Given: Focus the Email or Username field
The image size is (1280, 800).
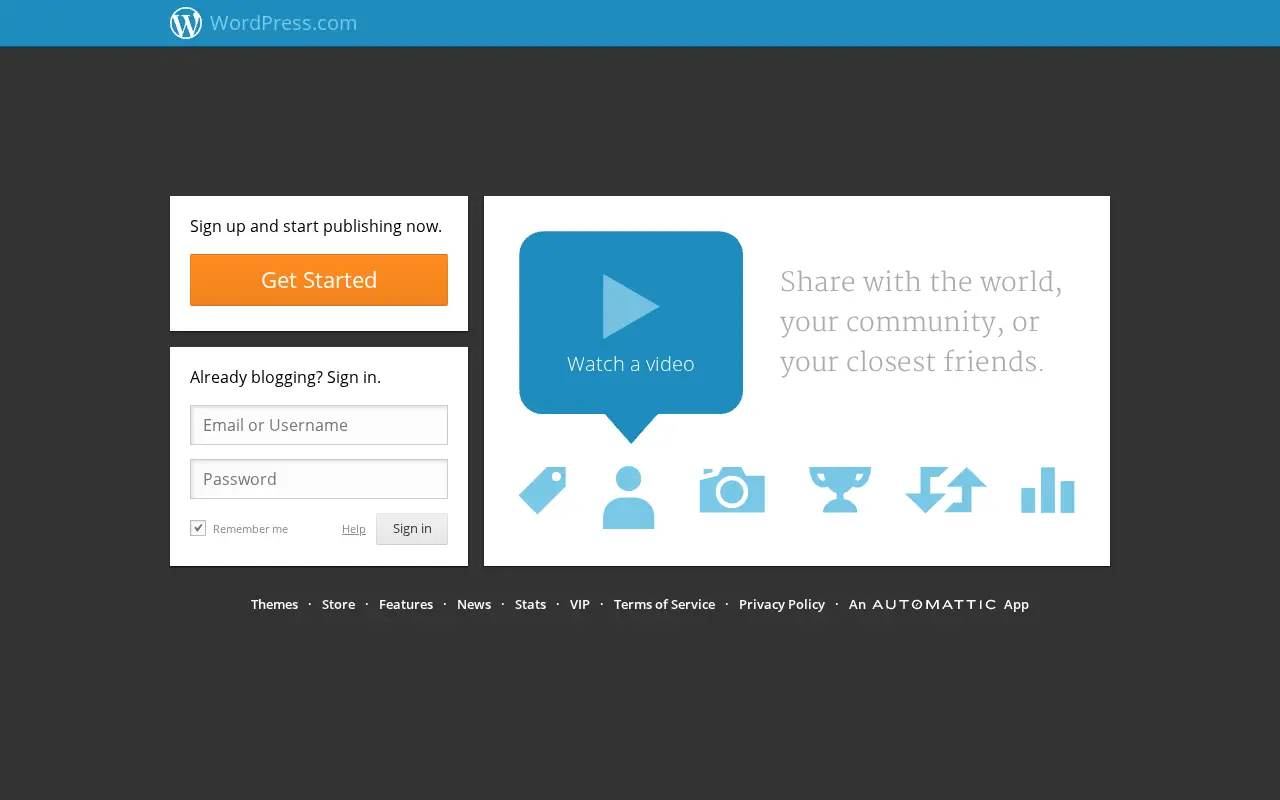Looking at the screenshot, I should [x=319, y=425].
